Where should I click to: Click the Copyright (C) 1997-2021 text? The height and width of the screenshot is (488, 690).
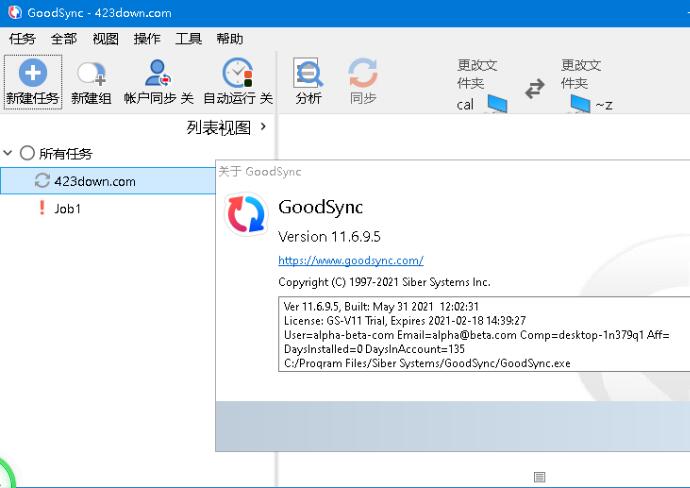[384, 282]
